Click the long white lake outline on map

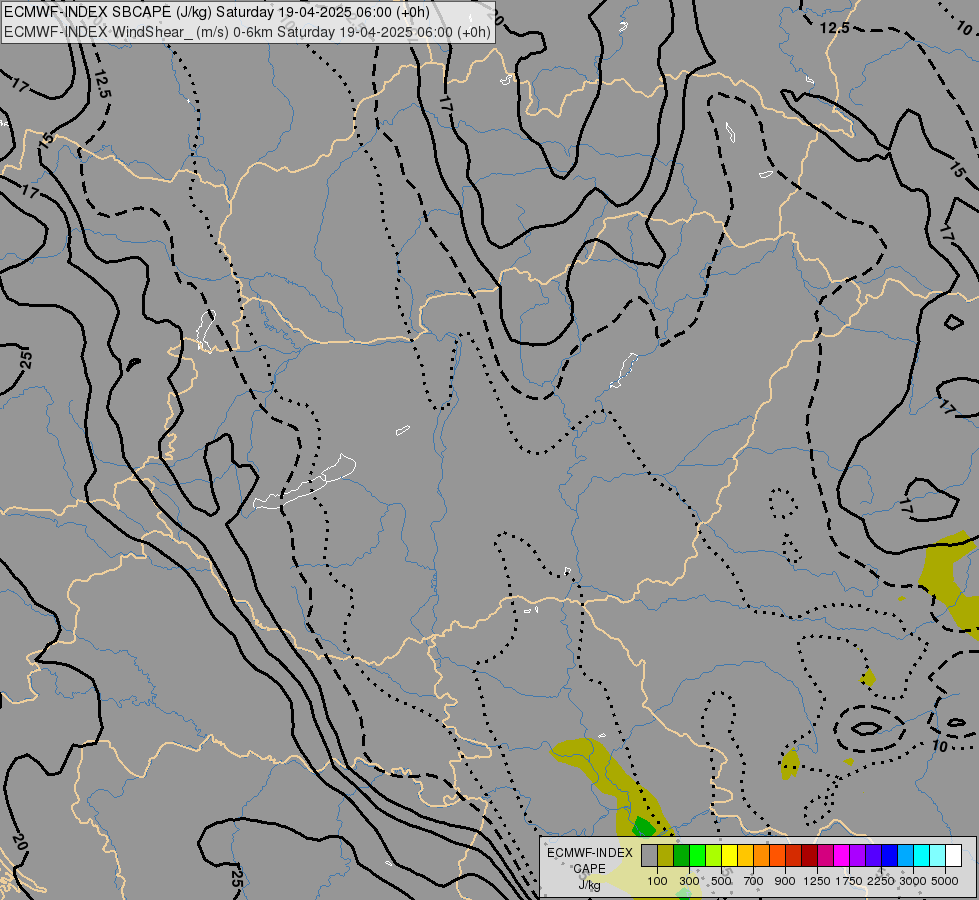305,483
